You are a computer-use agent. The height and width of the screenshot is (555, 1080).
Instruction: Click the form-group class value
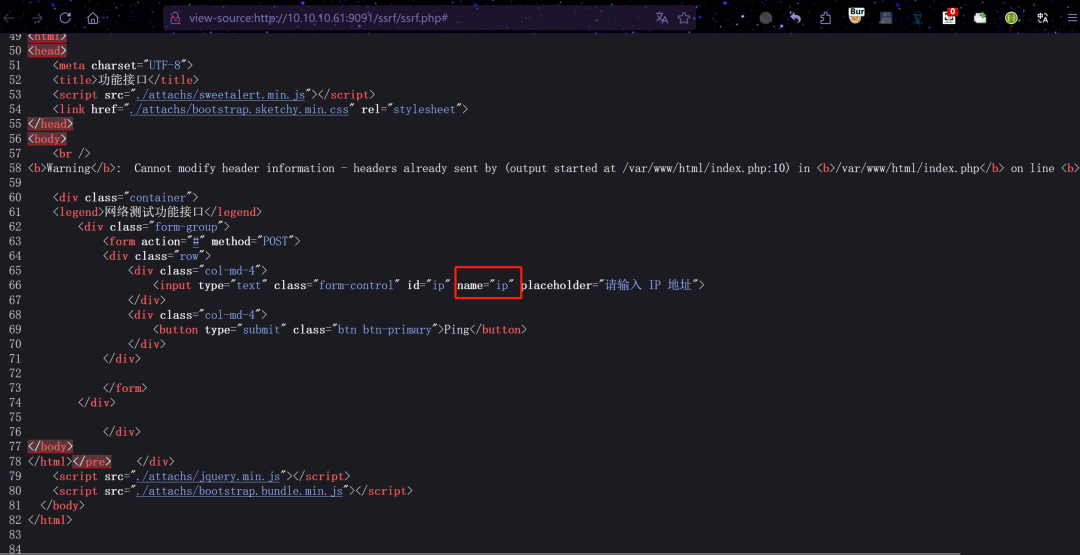[186, 227]
